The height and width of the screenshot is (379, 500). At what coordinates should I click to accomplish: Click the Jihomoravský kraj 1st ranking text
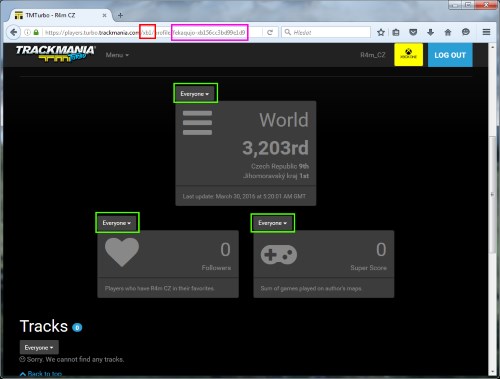click(x=276, y=176)
